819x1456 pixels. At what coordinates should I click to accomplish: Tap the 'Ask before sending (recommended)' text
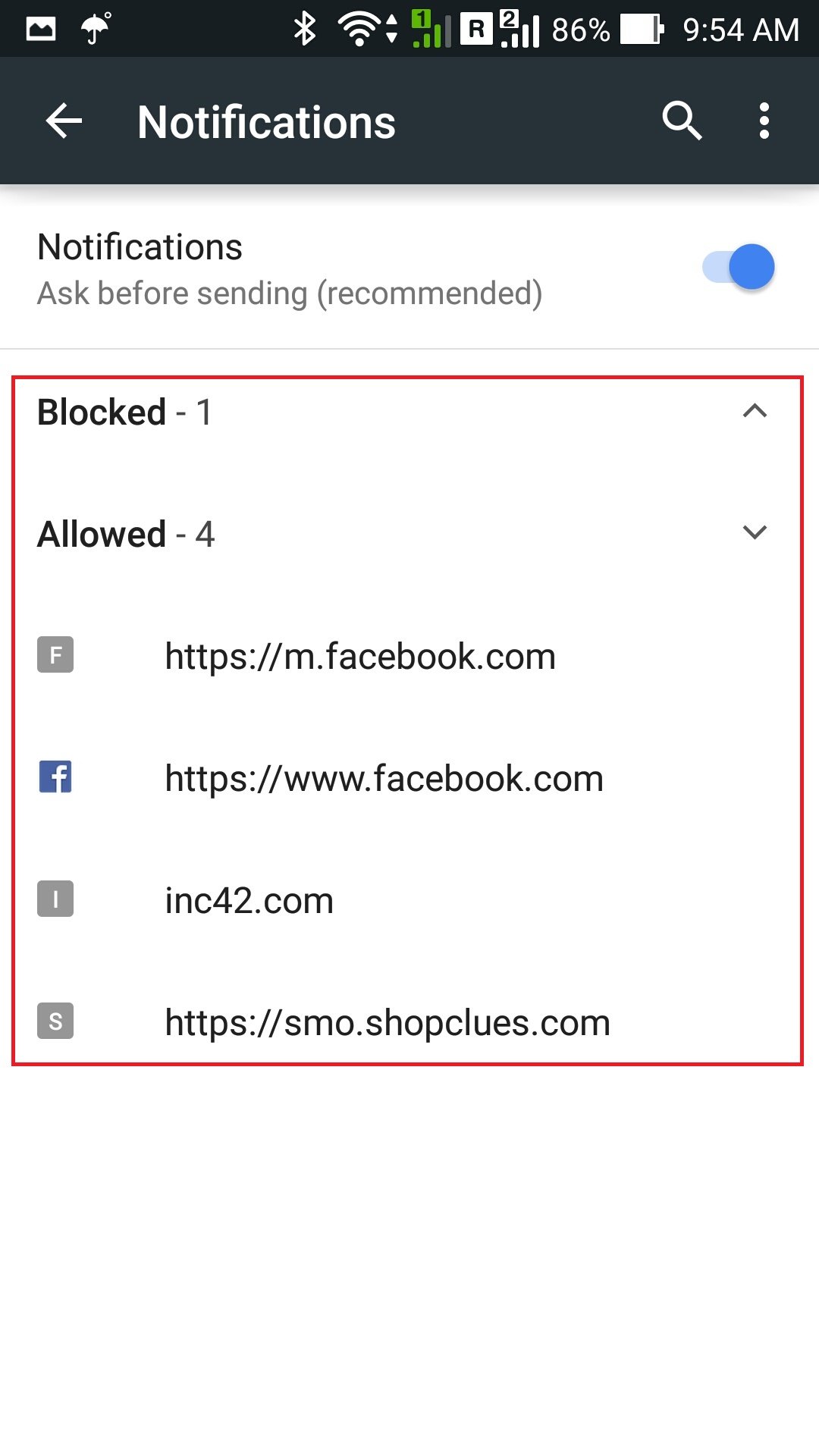pyautogui.click(x=290, y=293)
